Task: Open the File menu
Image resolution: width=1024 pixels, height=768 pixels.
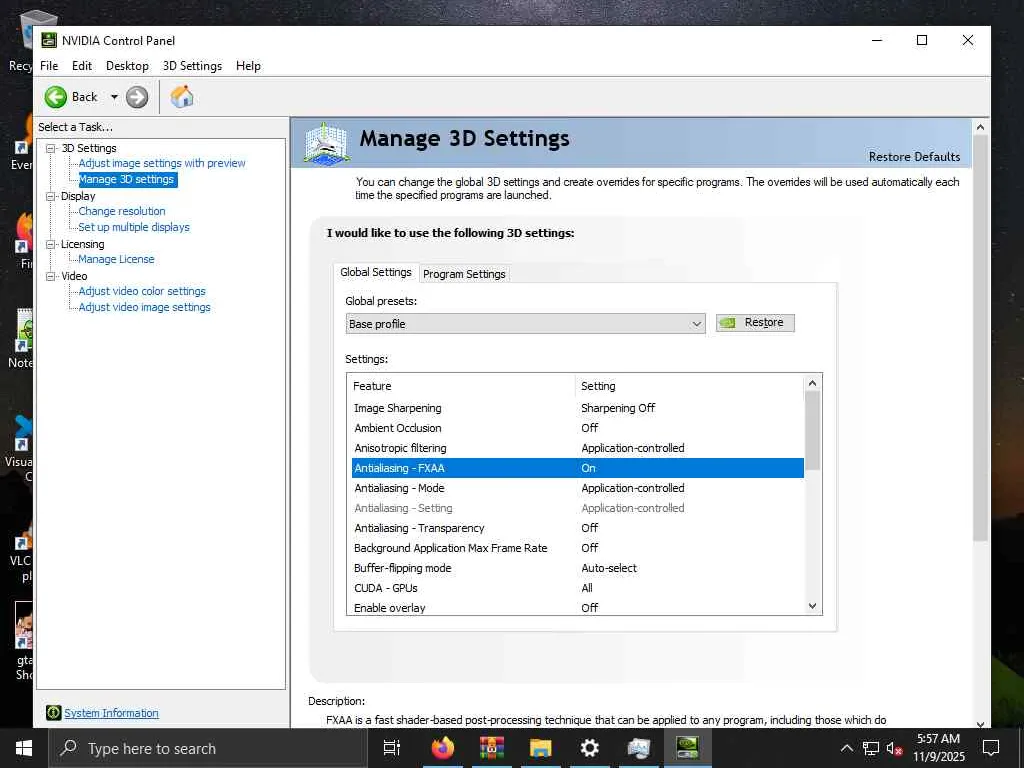Action: click(x=49, y=66)
